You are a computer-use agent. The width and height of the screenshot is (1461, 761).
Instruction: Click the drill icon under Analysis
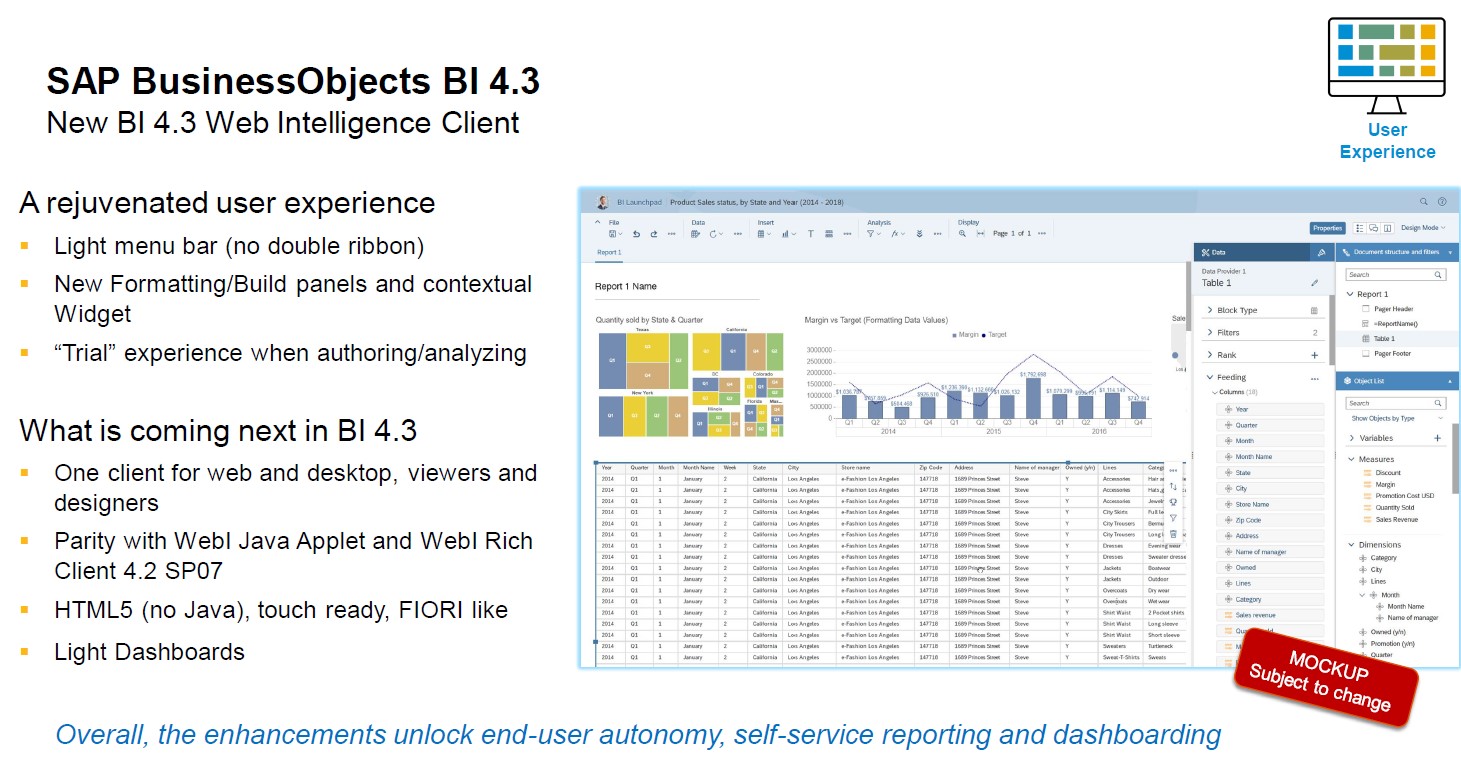tap(919, 234)
